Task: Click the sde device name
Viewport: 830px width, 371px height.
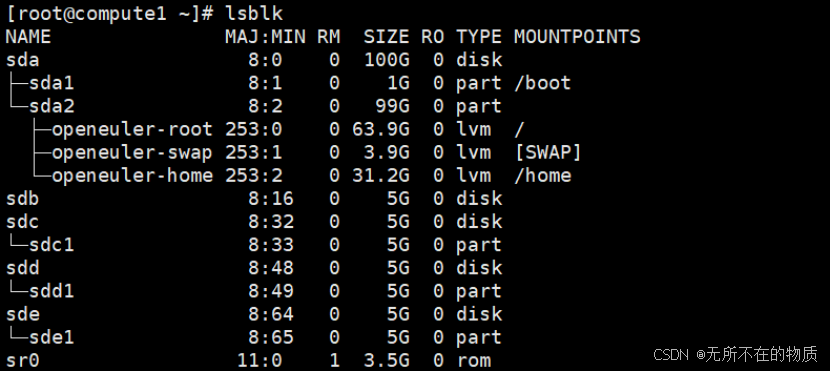Action: 23,314
